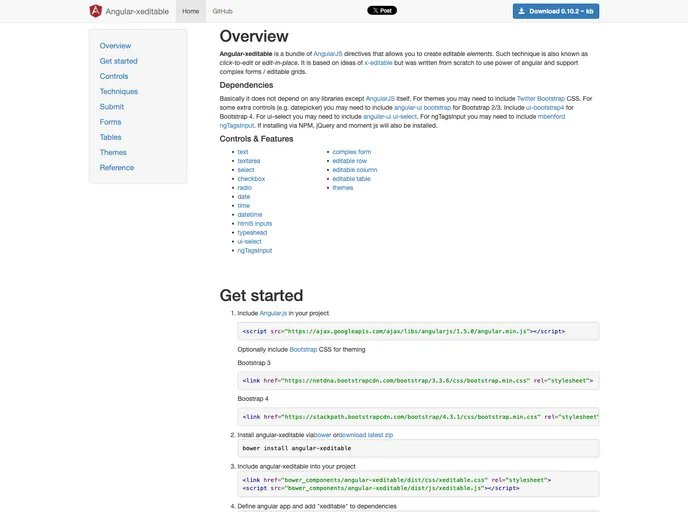Click the textarea control link
Viewport: 688px width, 512px height.
click(249, 161)
